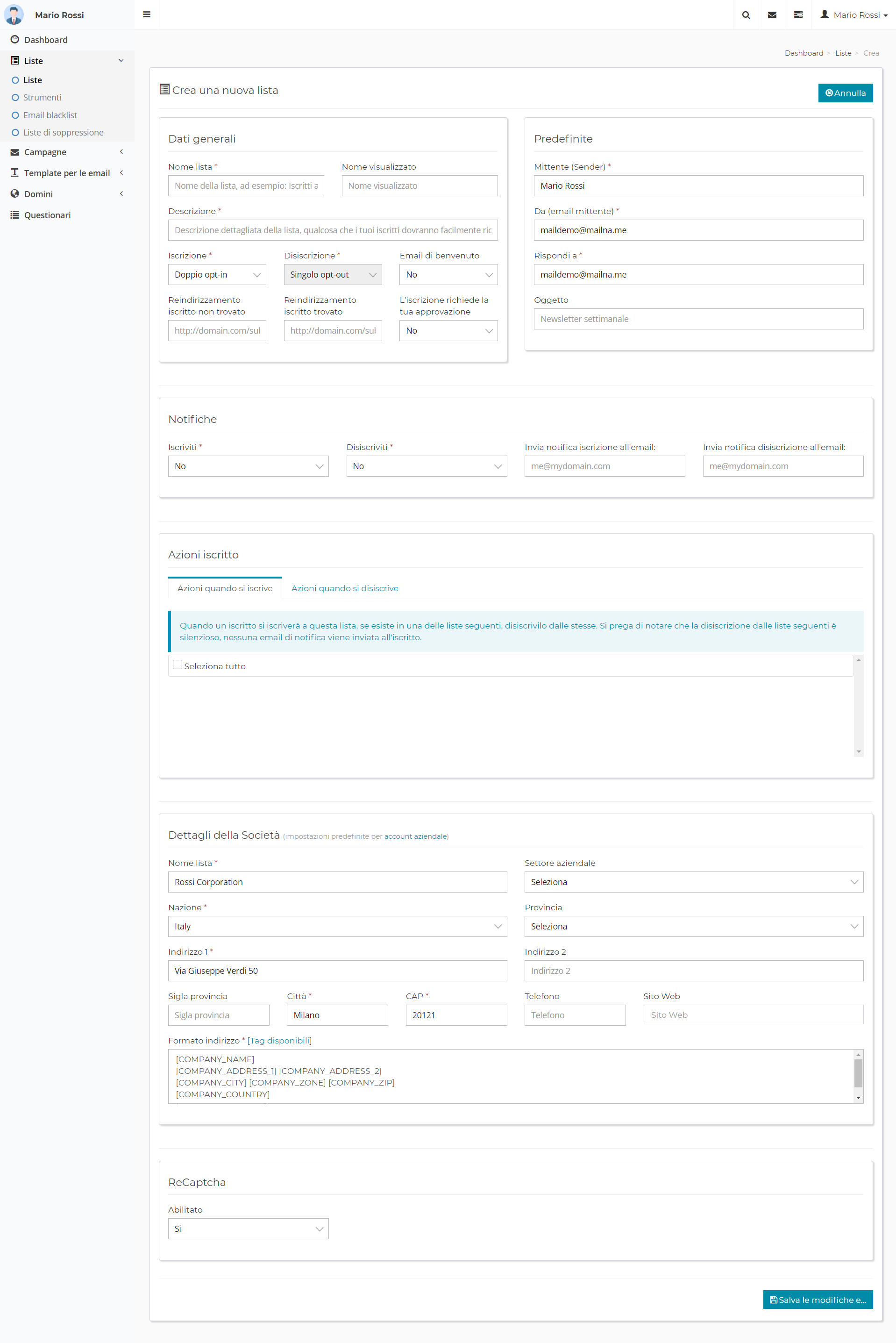The height and width of the screenshot is (1343, 896).
Task: Open the ReCaptcha Abilitato dropdown
Action: click(248, 1229)
